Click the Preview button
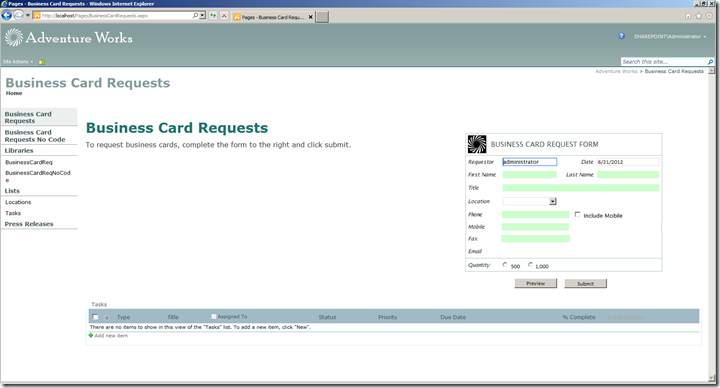 535,283
